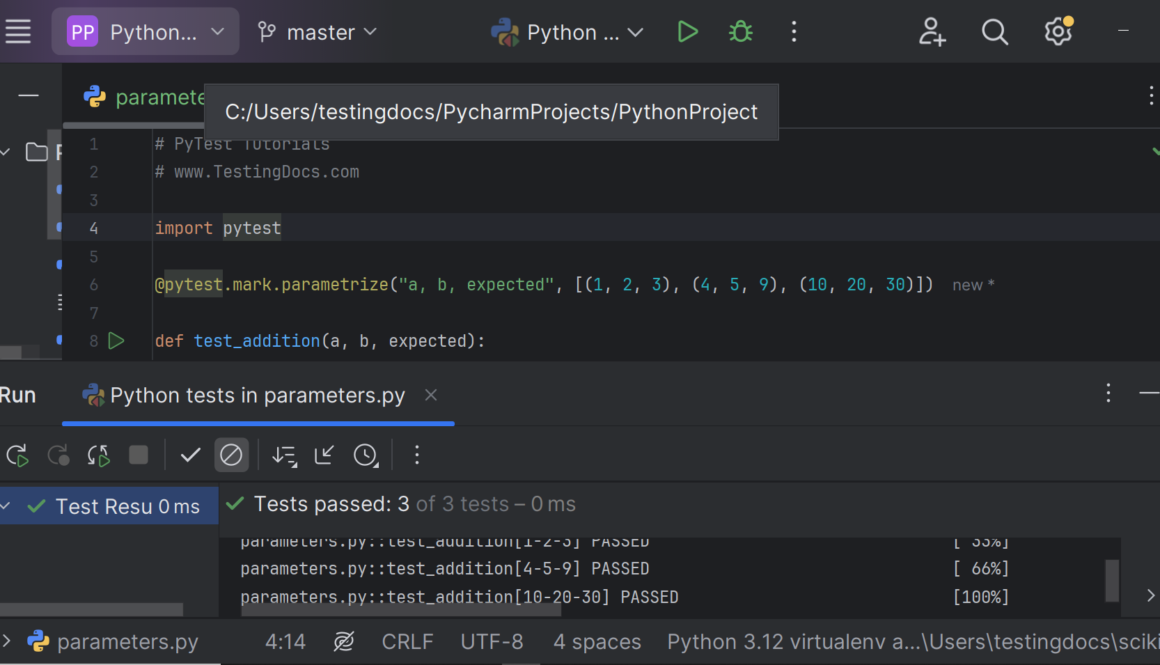Click the CRLF line separator setting
Screen dimensions: 1160x665
(x=407, y=642)
